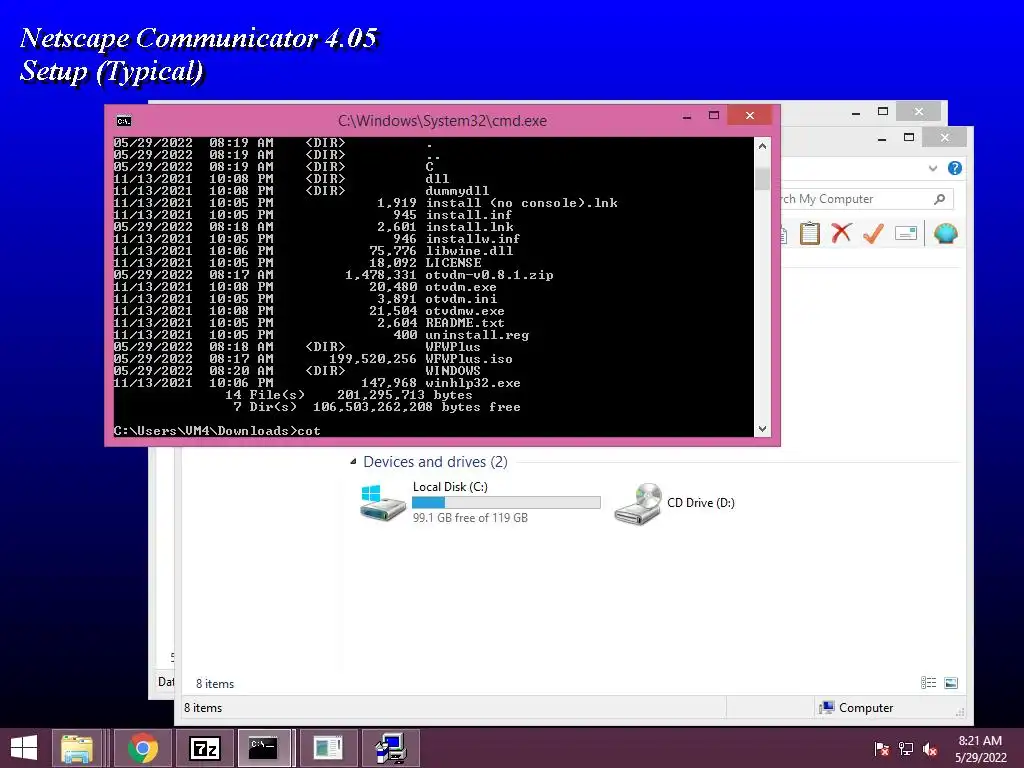Click cmd scrollbar down arrow
The image size is (1024, 768).
pos(762,428)
